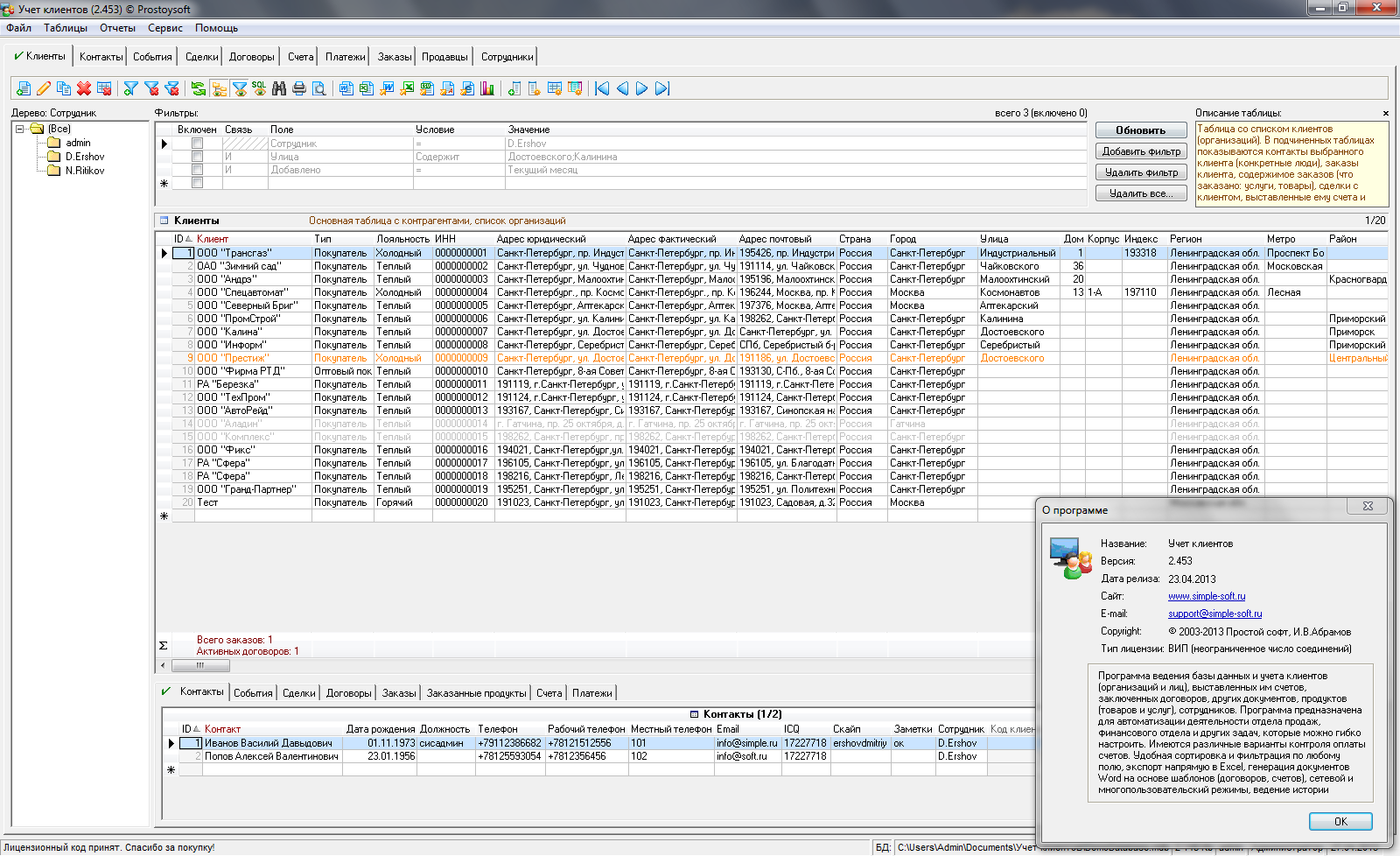Enable the Добавлено filter checkbox
Screen dimensions: 1400x856
pyautogui.click(x=197, y=170)
